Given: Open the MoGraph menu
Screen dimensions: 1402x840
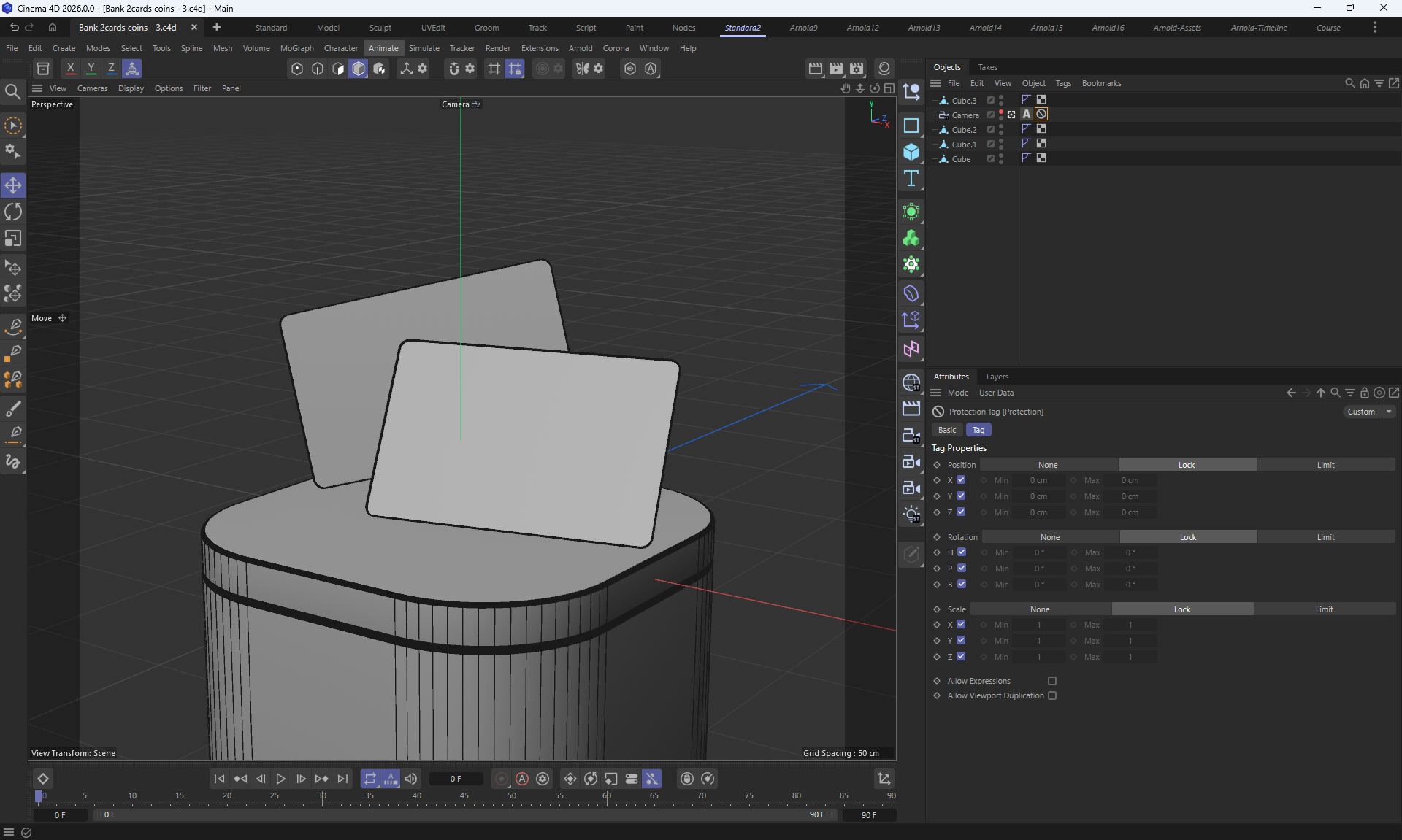Looking at the screenshot, I should pyautogui.click(x=296, y=48).
